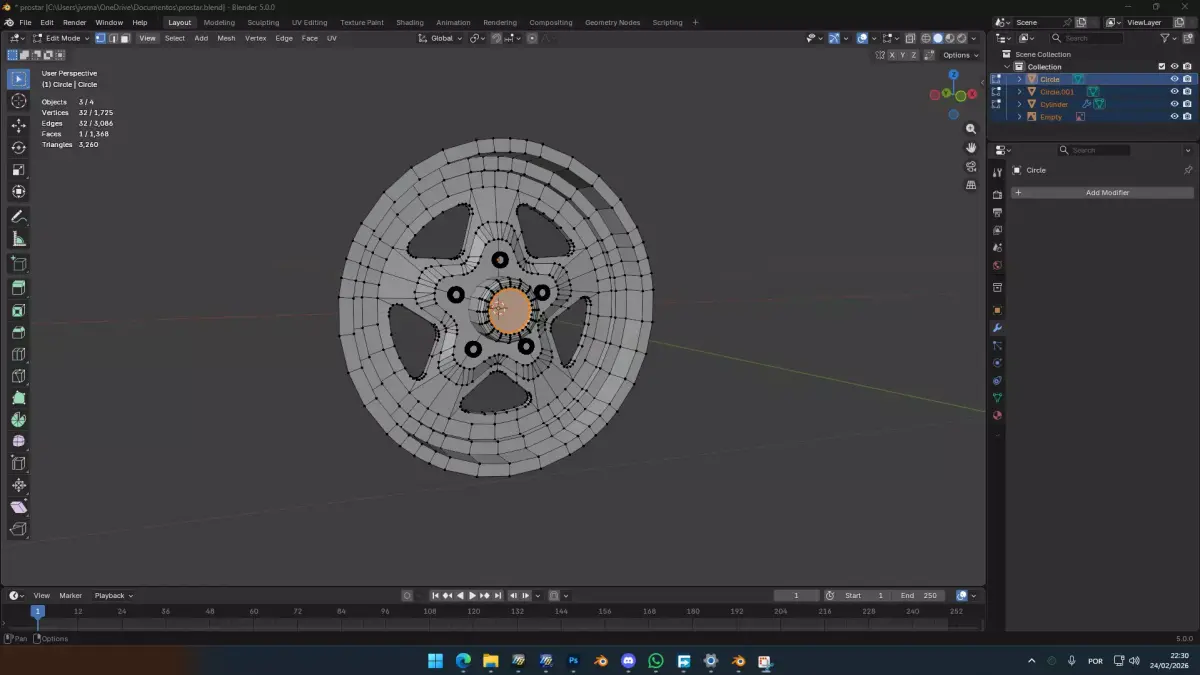Image resolution: width=1200 pixels, height=675 pixels.
Task: Expand the Empty object in outliner
Action: [1019, 117]
